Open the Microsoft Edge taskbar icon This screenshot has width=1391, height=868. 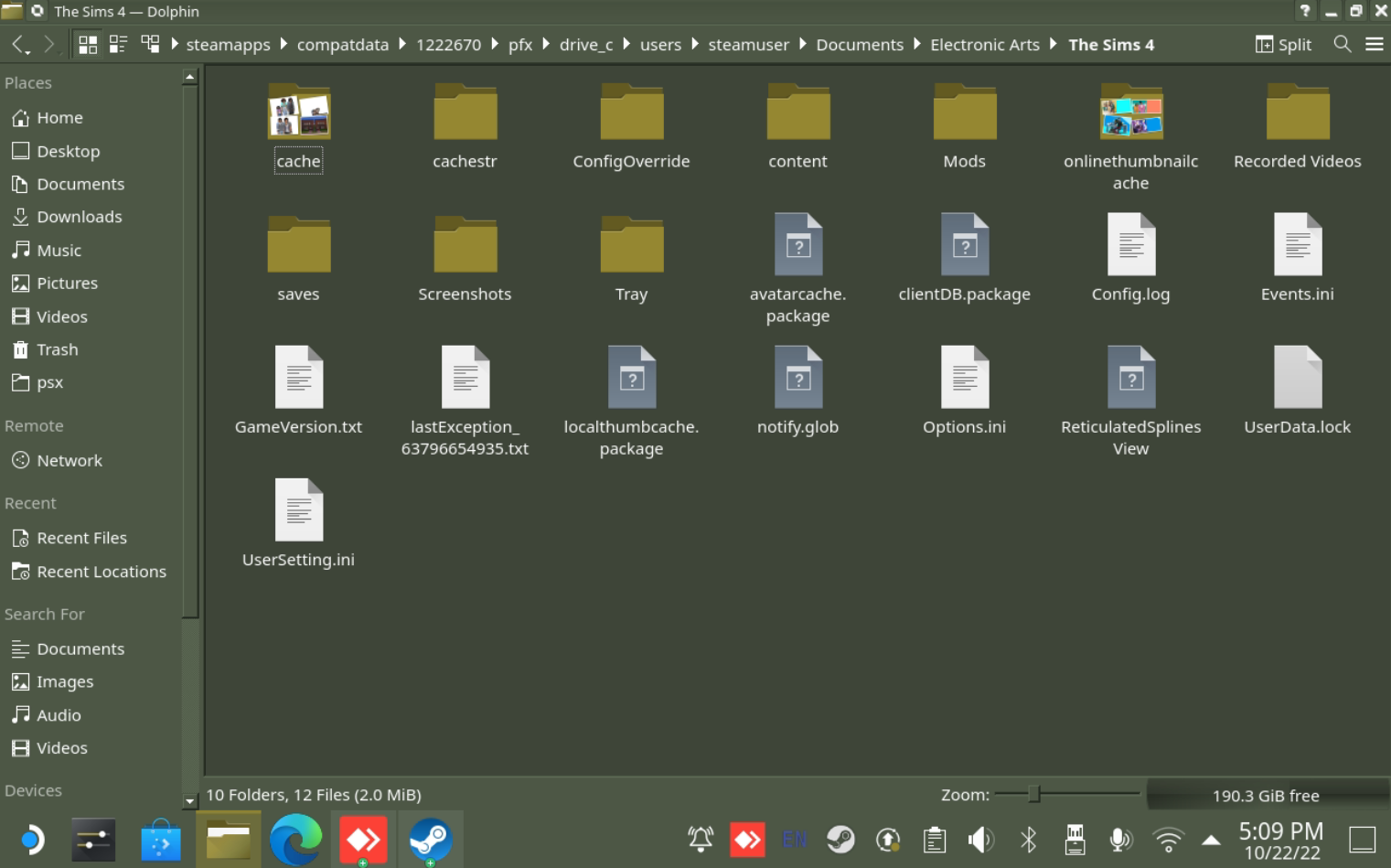pyautogui.click(x=295, y=840)
